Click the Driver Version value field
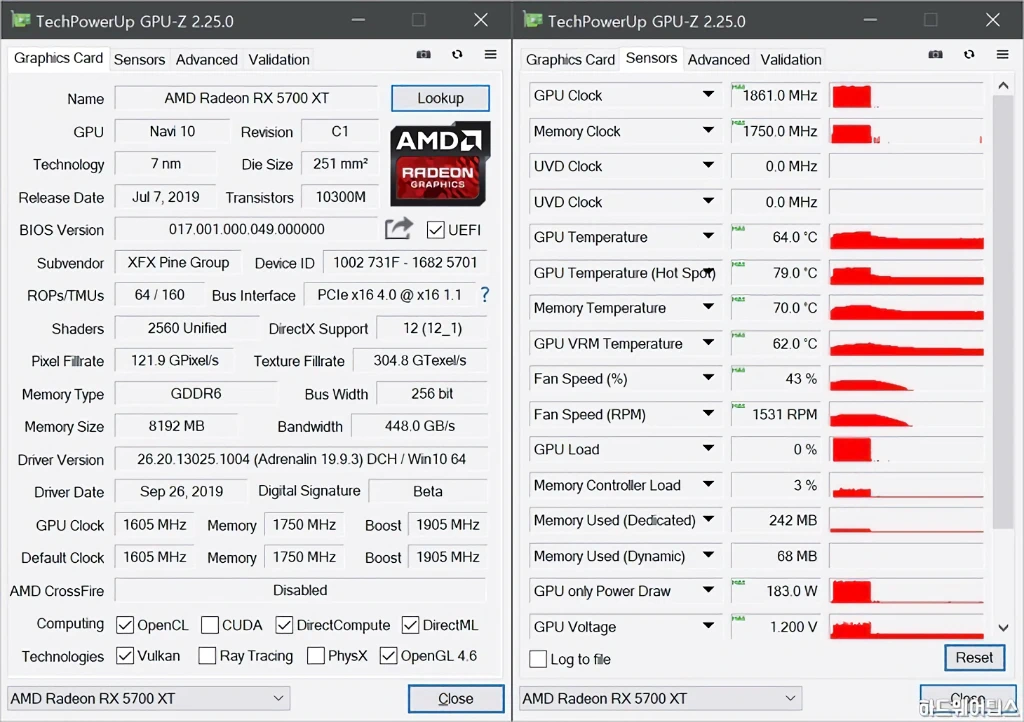1024x722 pixels. coord(301,459)
